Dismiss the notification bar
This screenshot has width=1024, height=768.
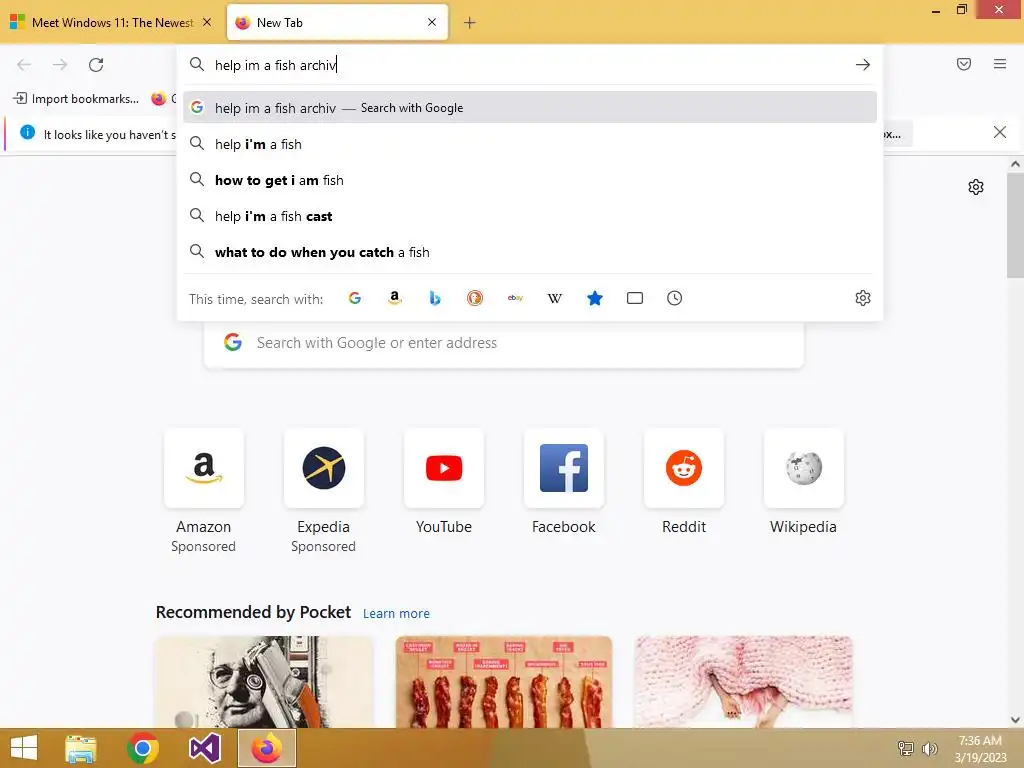(x=1000, y=133)
